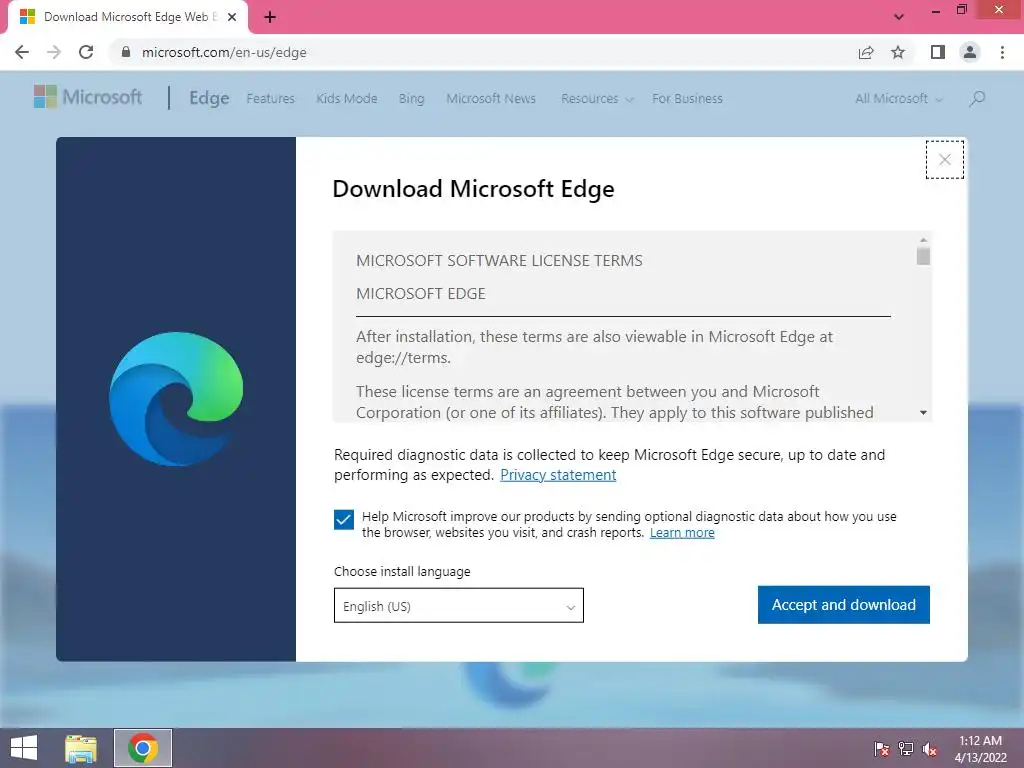Image resolution: width=1024 pixels, height=768 pixels.
Task: Open network status tray icon
Action: tap(906, 749)
